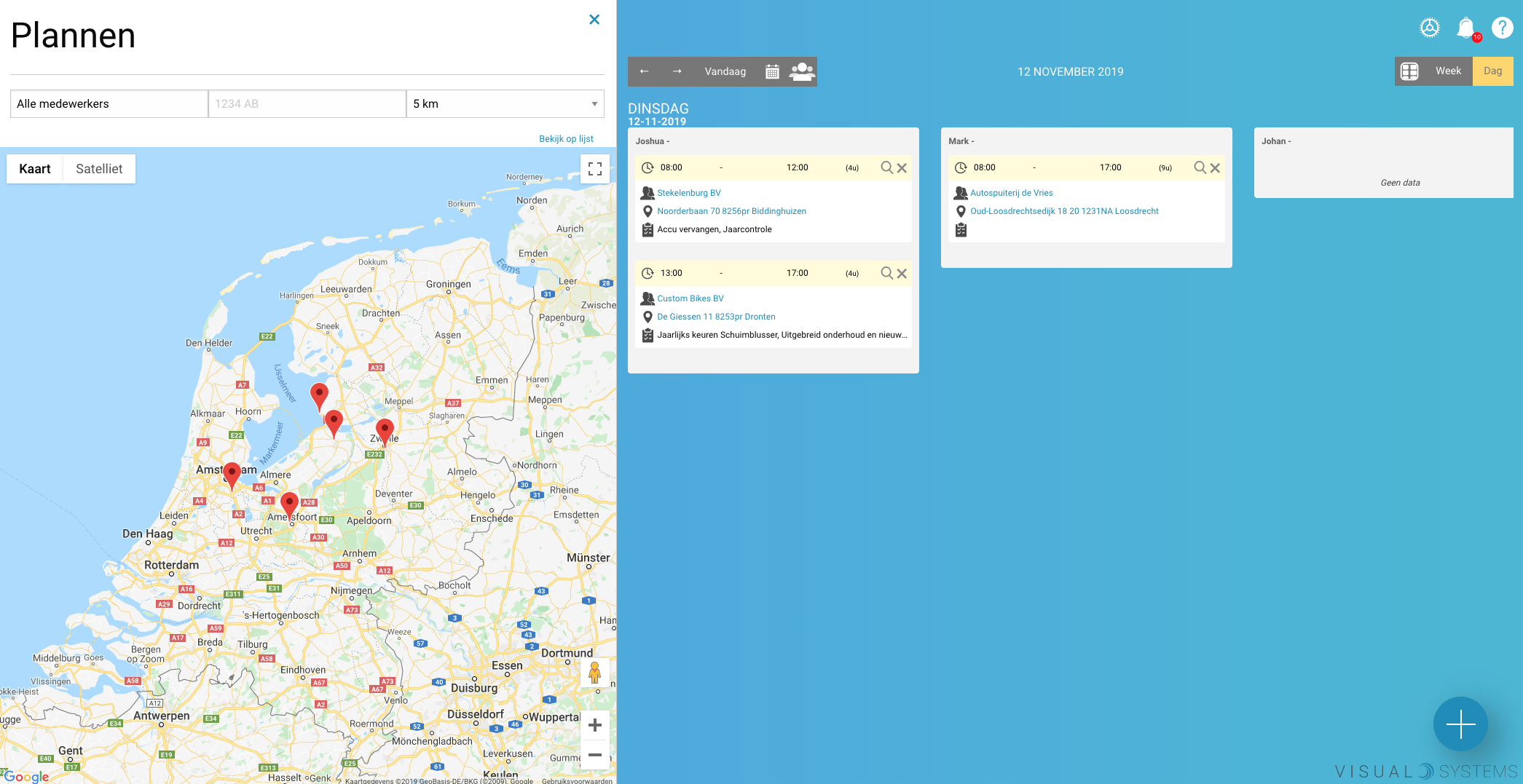The height and width of the screenshot is (784, 1523).
Task: Toggle map fullscreen view
Action: [595, 169]
